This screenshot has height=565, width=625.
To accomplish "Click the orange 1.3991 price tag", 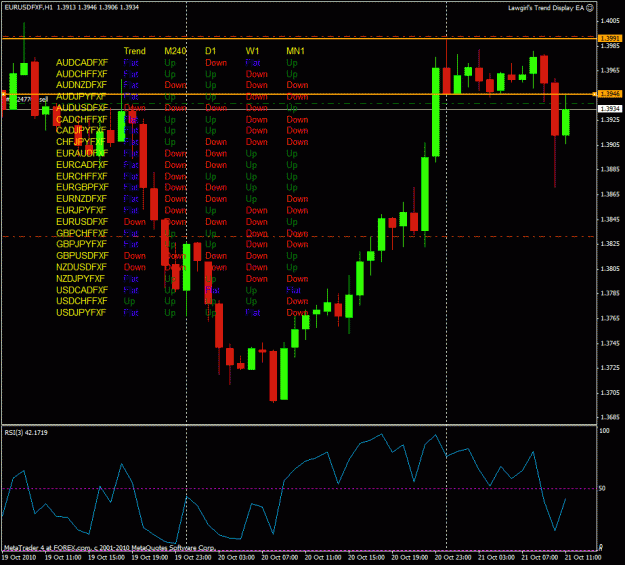I will (610, 38).
